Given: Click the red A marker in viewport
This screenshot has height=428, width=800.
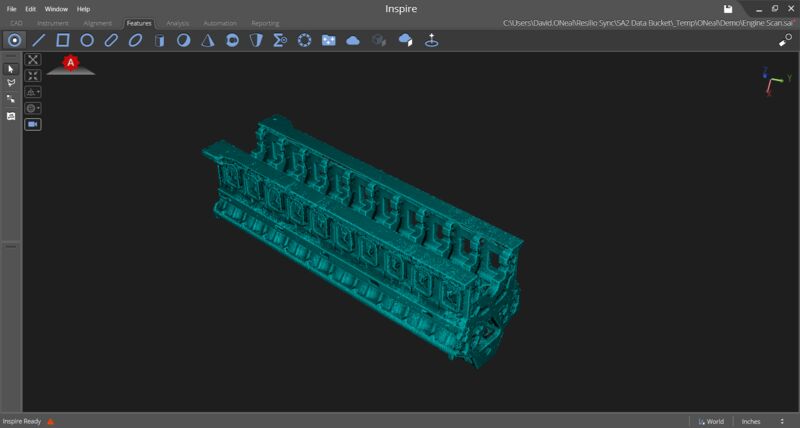Looking at the screenshot, I should [70, 63].
